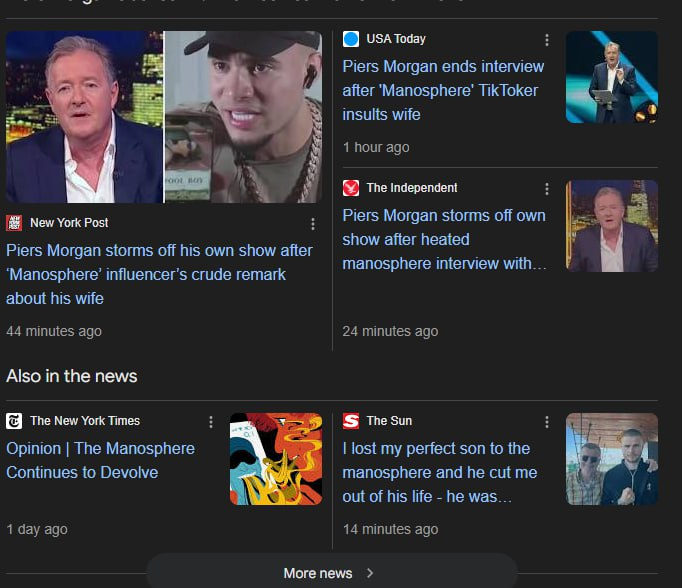Open the large New York Post split-screen thumbnail
The image size is (682, 588).
click(164, 117)
